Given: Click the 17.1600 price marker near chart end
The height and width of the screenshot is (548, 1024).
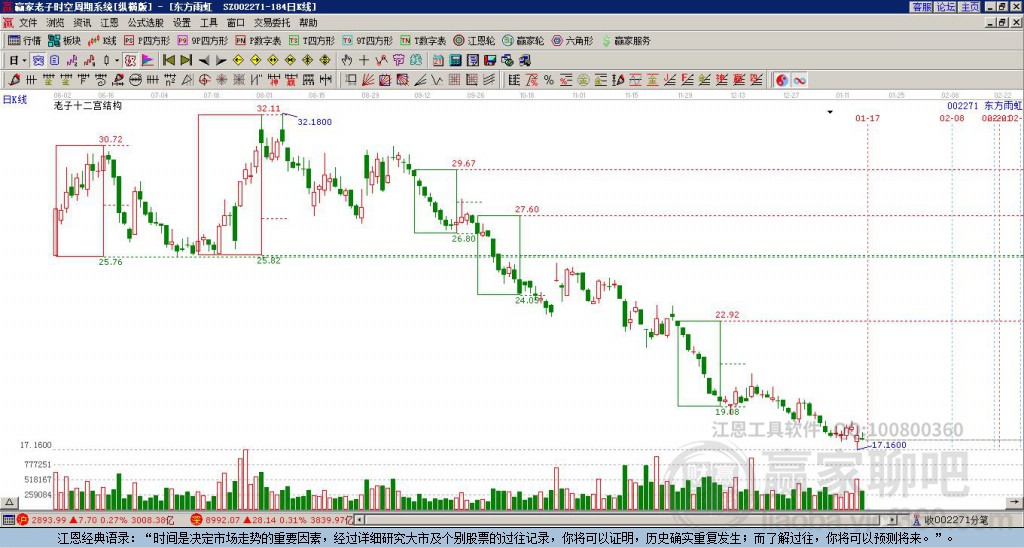Looking at the screenshot, I should pyautogui.click(x=889, y=445).
